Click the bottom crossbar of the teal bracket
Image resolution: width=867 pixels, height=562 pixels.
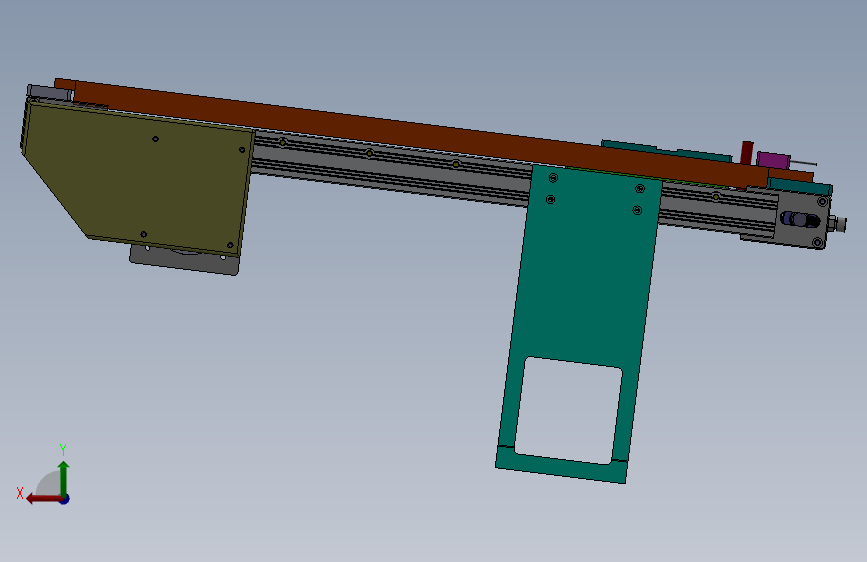click(x=561, y=465)
